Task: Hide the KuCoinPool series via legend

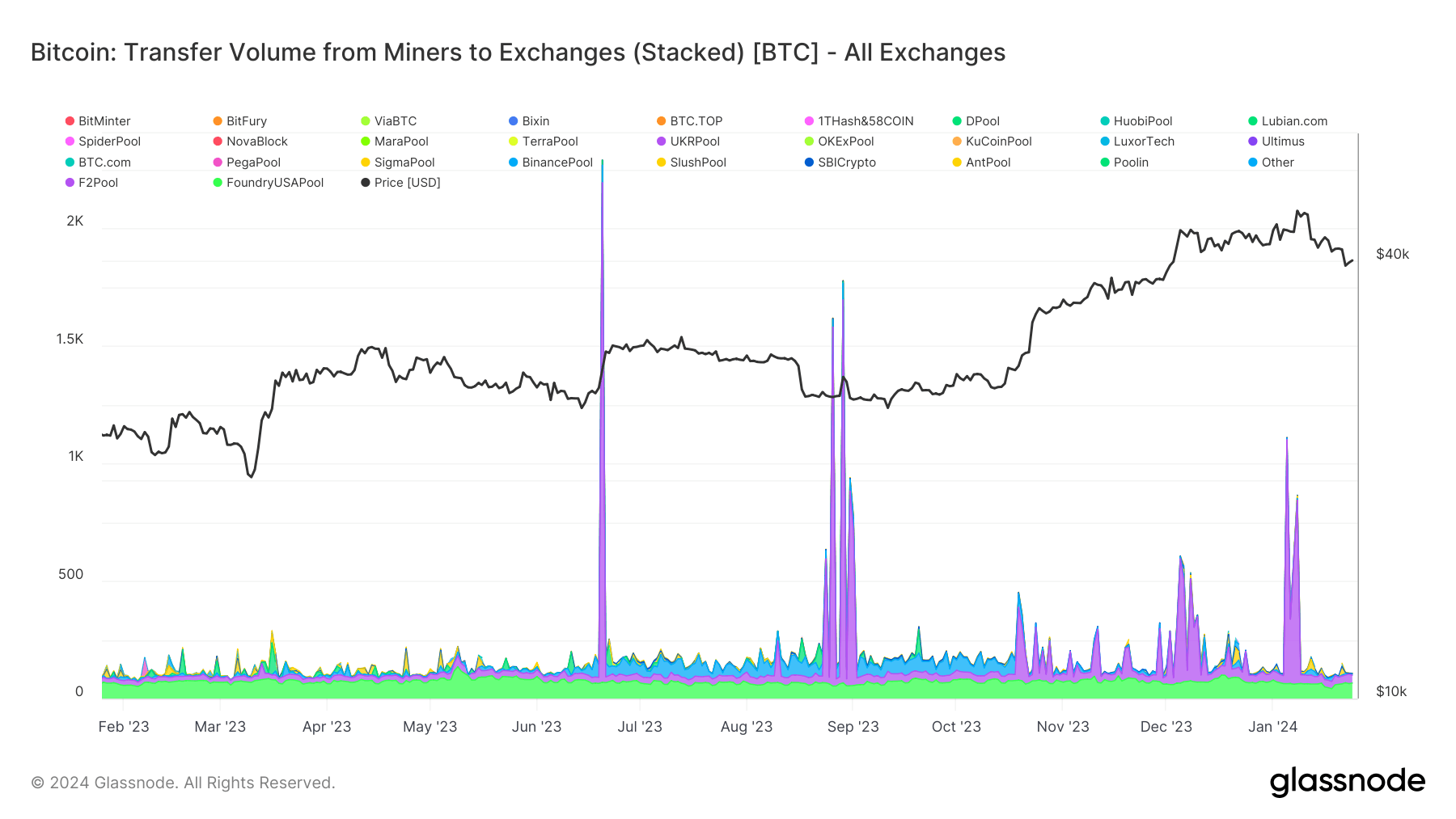Action: [993, 141]
